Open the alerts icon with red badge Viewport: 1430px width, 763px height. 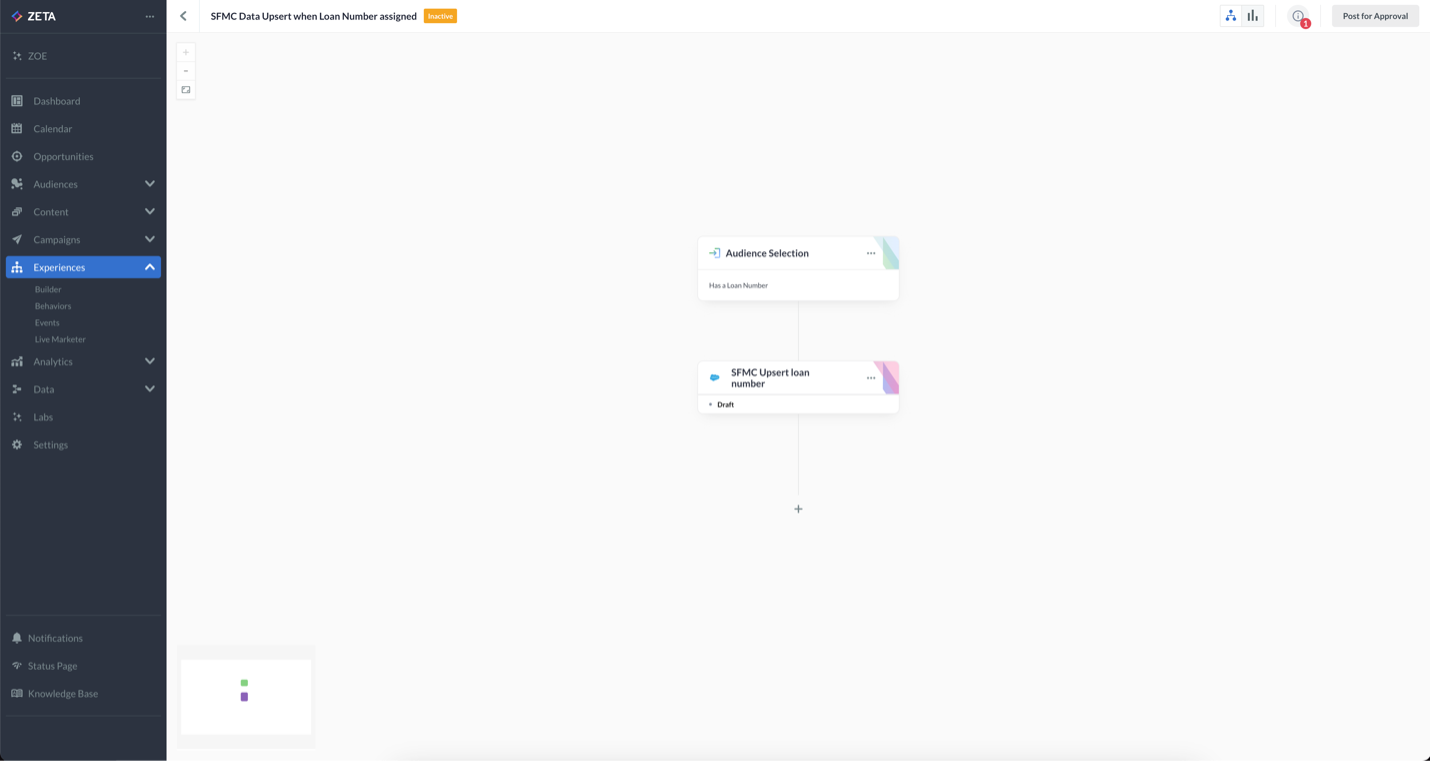pyautogui.click(x=1298, y=16)
